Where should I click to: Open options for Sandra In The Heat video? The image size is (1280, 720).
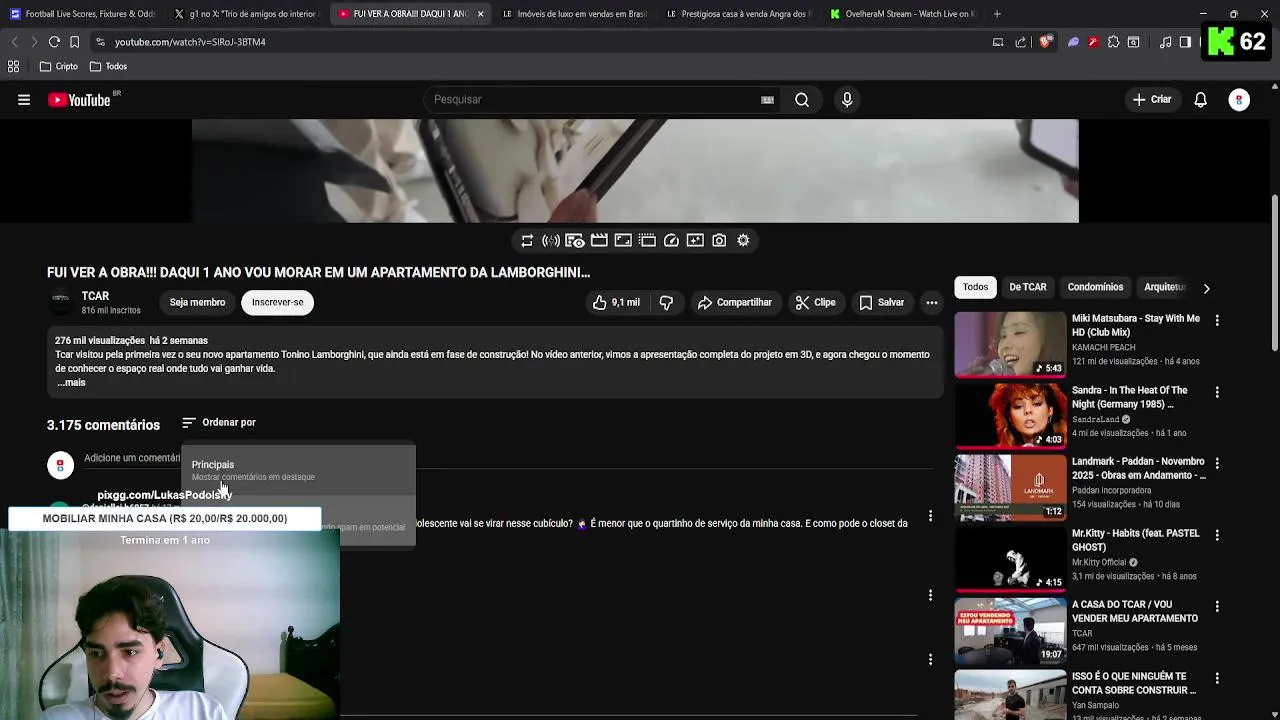(x=1217, y=392)
